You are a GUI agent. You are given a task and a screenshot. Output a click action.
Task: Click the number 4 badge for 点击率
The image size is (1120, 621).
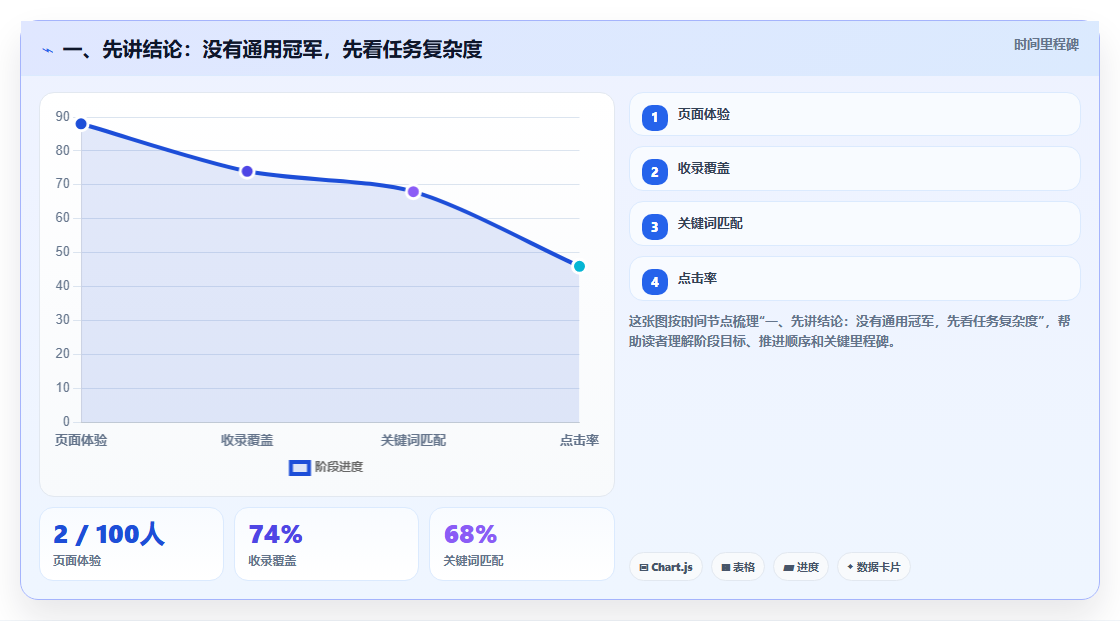(x=654, y=282)
